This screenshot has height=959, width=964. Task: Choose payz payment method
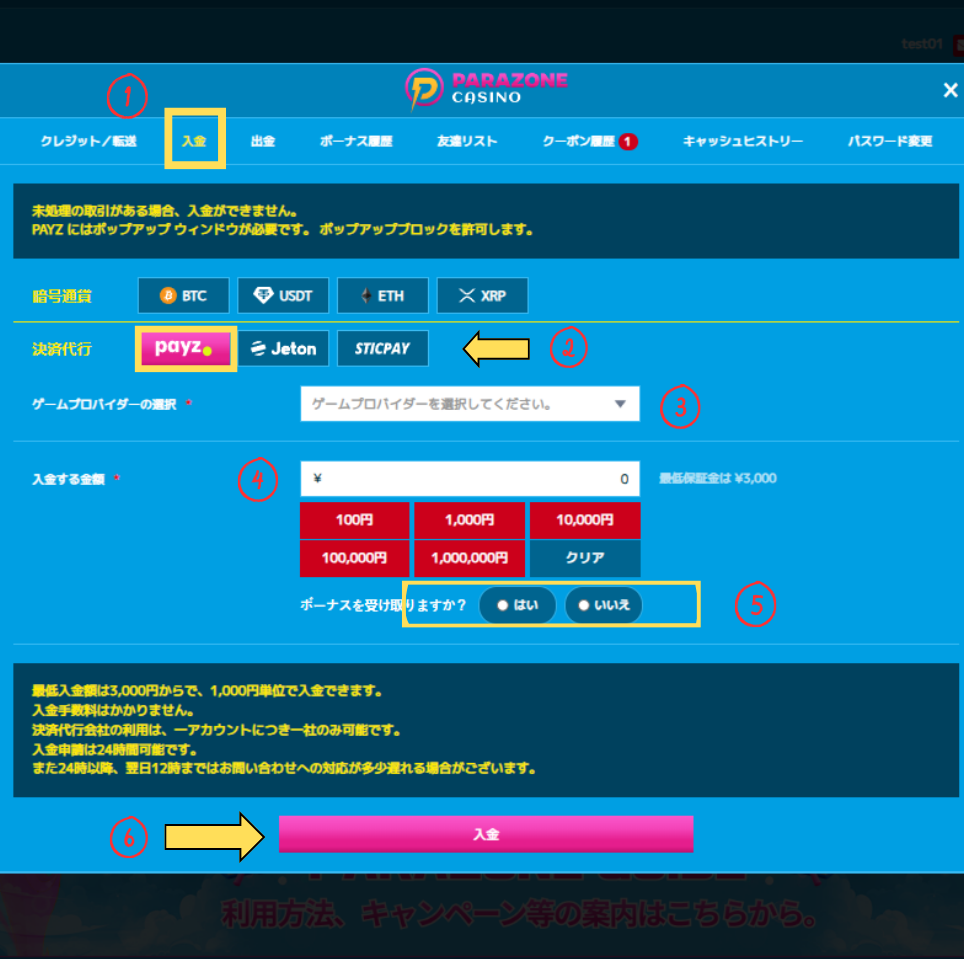click(186, 348)
